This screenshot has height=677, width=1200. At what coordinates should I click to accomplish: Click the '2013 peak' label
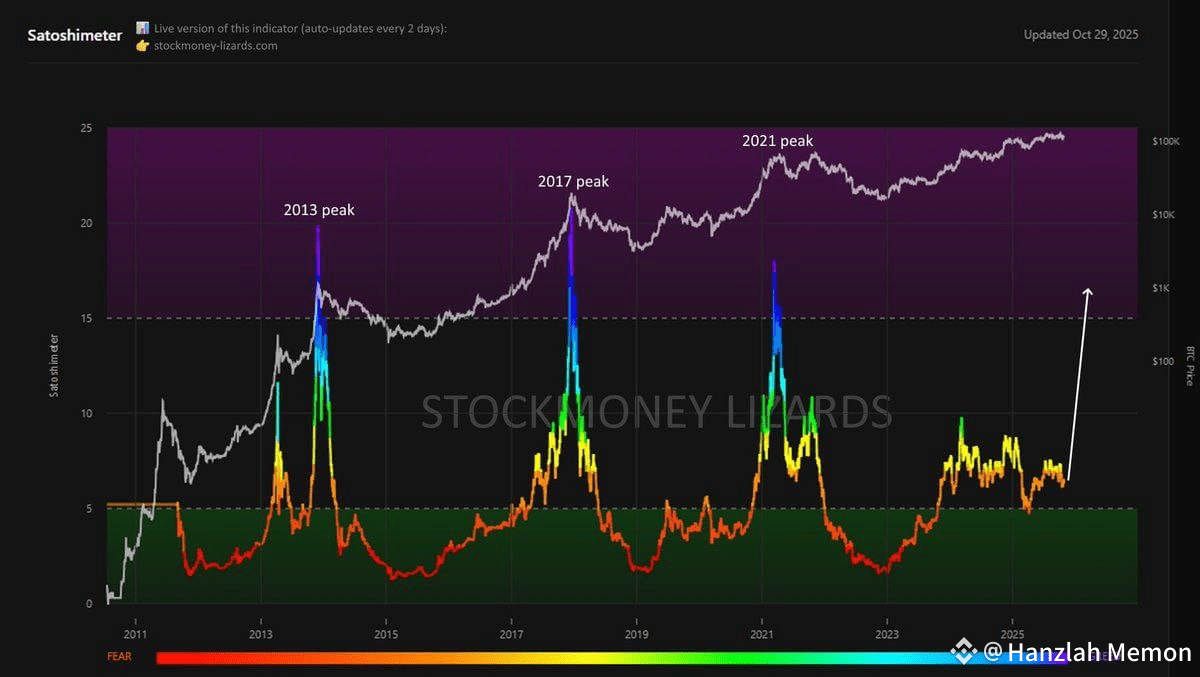319,210
